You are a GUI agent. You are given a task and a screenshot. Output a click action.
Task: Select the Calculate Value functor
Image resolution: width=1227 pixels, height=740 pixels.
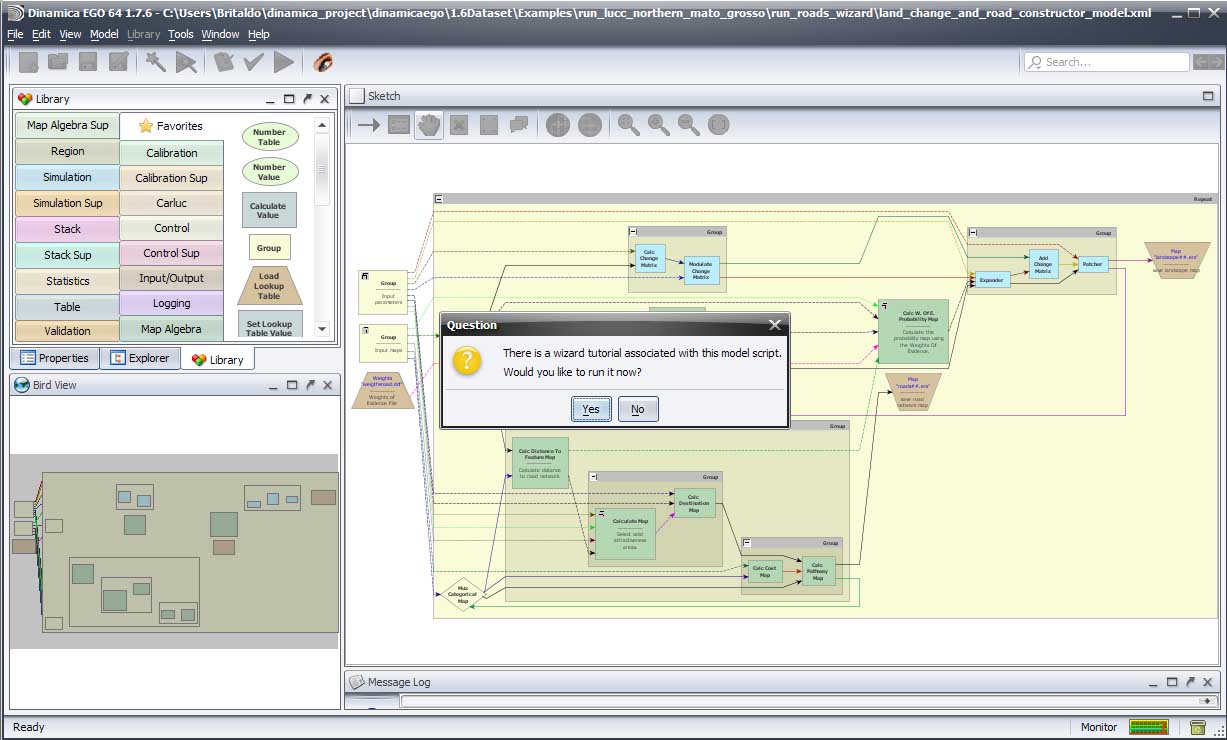268,210
